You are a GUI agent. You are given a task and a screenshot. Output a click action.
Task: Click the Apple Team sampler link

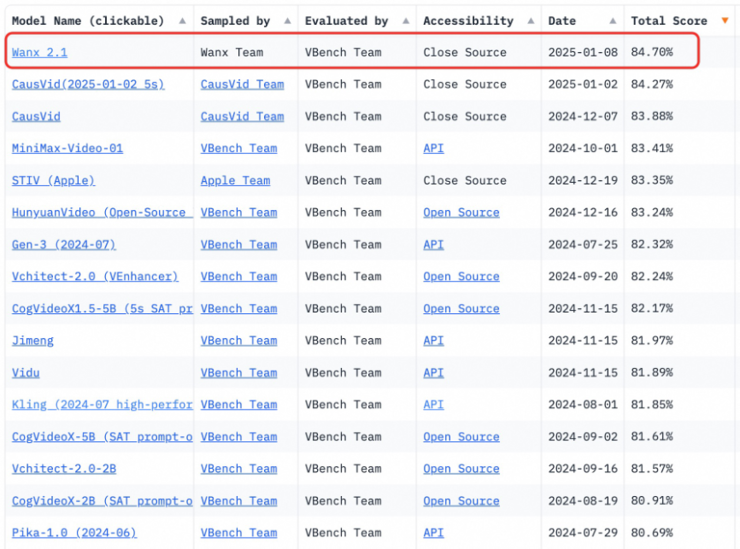(235, 180)
